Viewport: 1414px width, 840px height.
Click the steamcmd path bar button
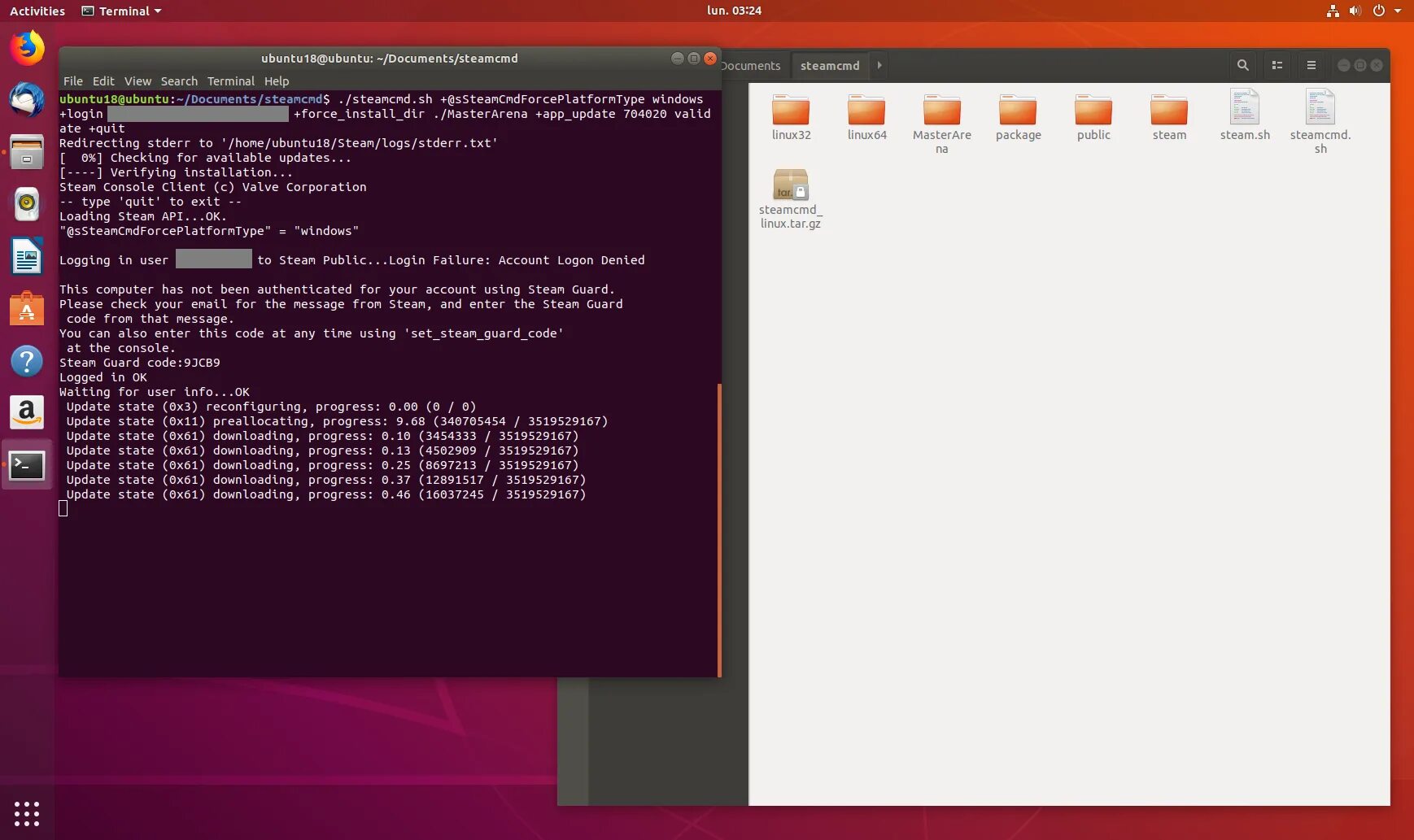pyautogui.click(x=830, y=65)
